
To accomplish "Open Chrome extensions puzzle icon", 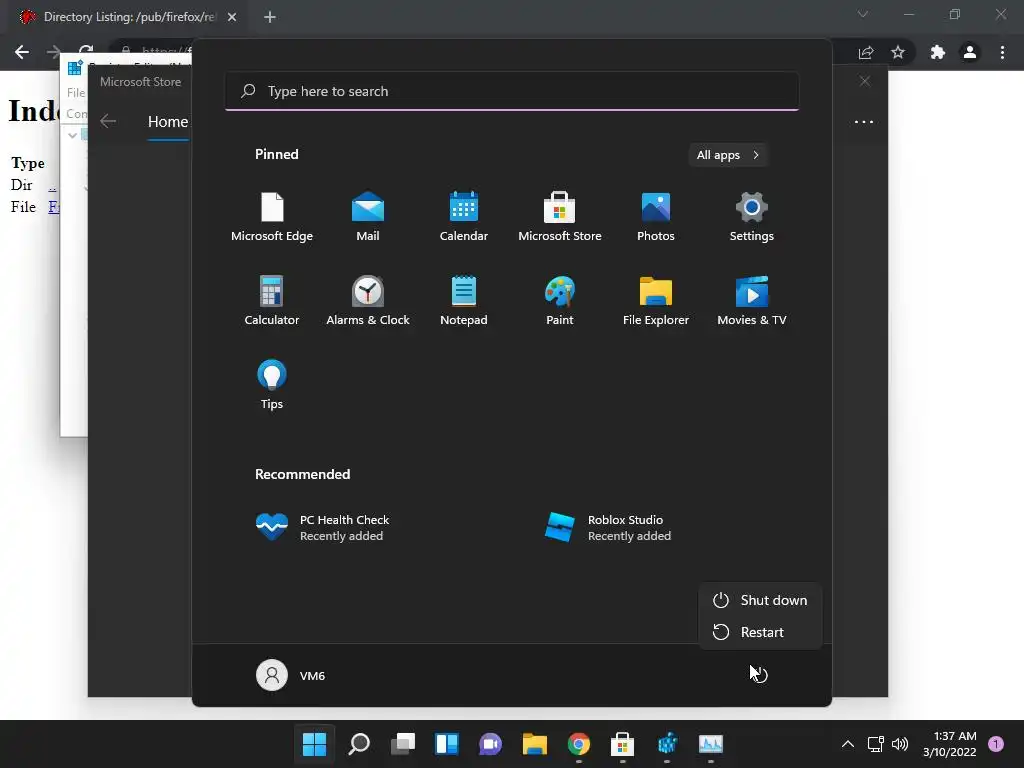I will click(938, 52).
